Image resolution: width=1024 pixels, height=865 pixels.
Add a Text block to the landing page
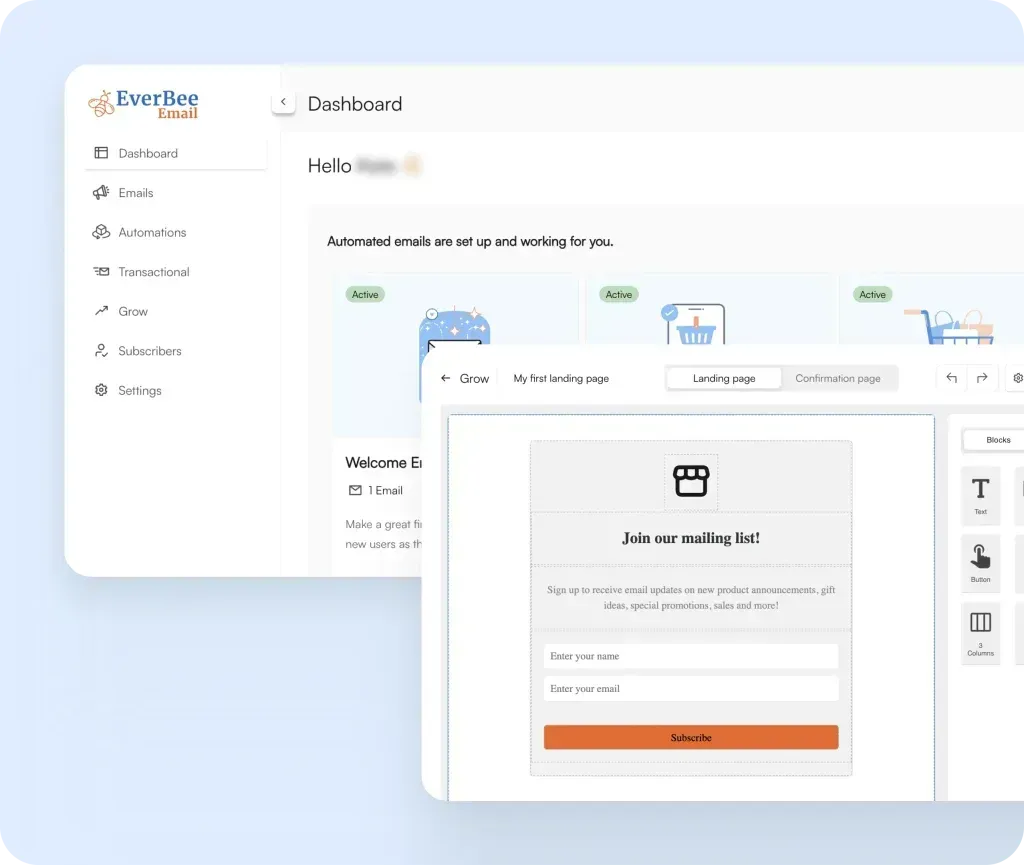tap(980, 495)
